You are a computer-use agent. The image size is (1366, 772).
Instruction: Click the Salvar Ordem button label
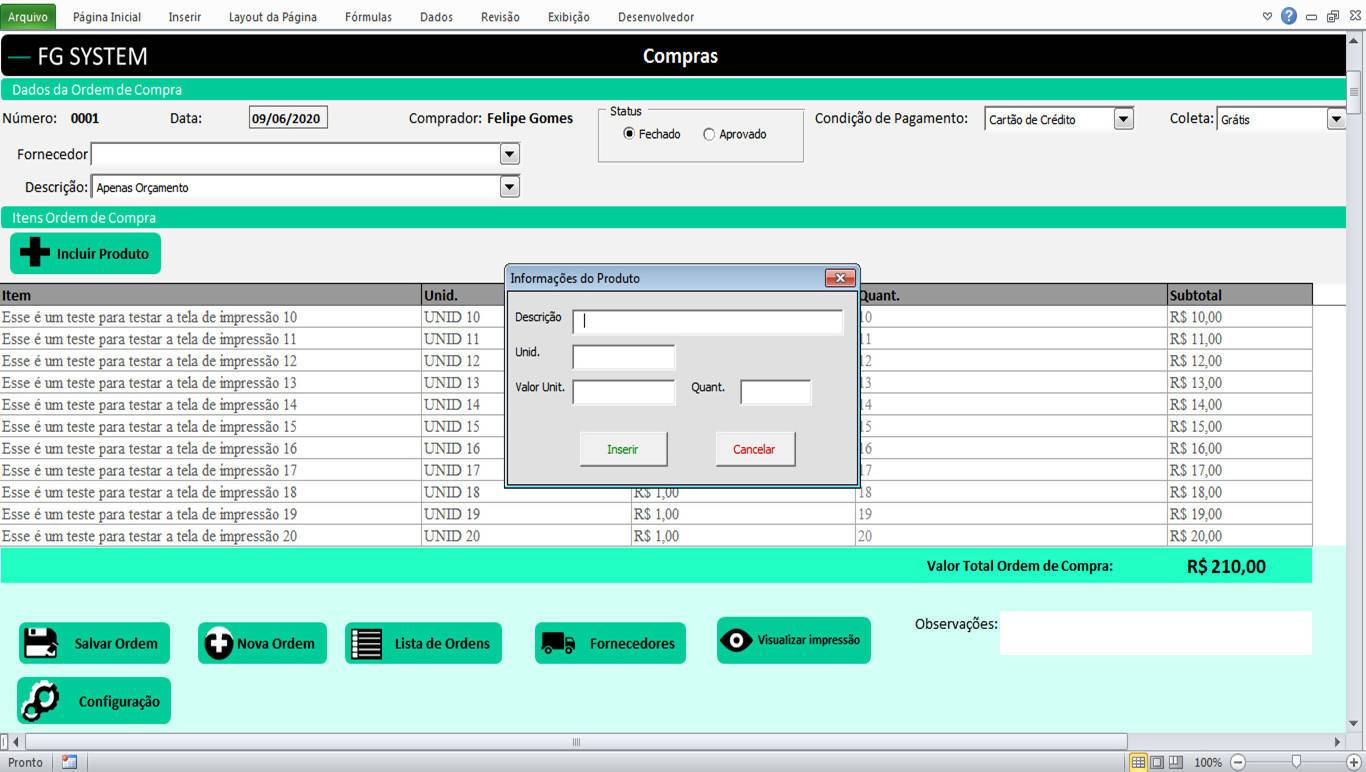click(x=116, y=643)
